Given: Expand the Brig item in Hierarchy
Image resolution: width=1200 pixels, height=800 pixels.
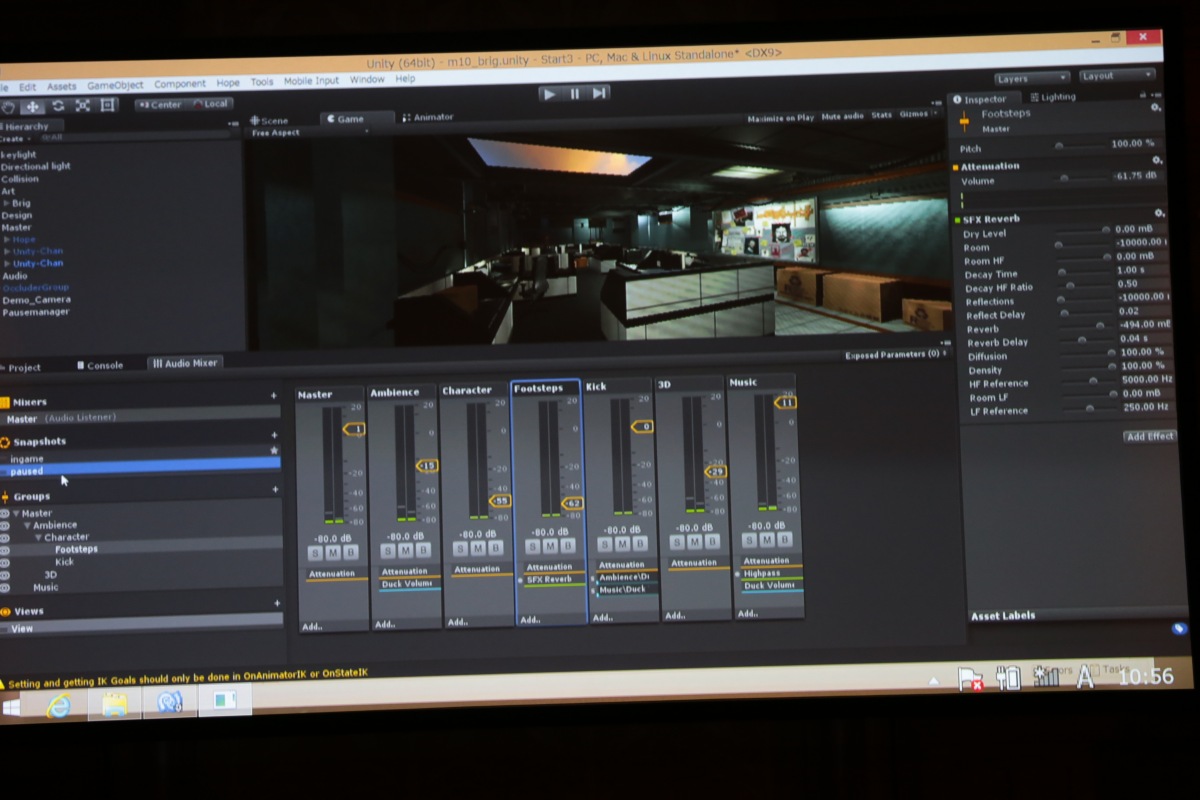Looking at the screenshot, I should click(7, 203).
